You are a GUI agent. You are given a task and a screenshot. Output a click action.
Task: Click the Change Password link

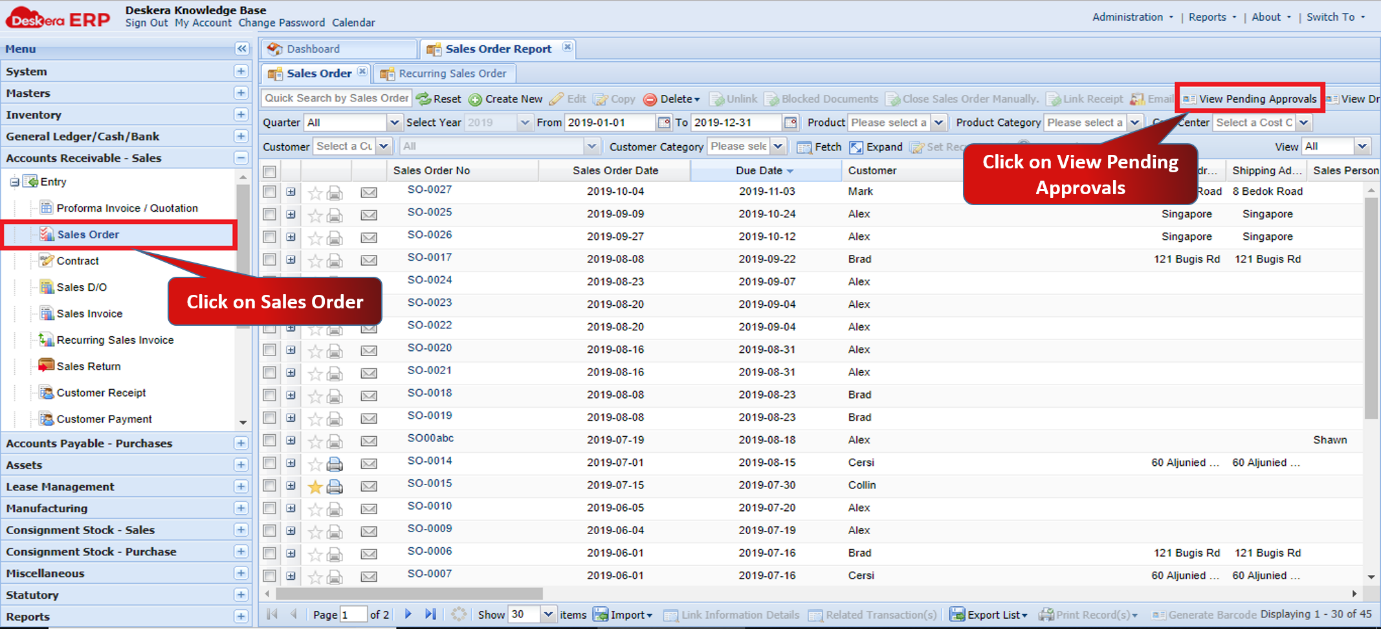click(x=282, y=23)
